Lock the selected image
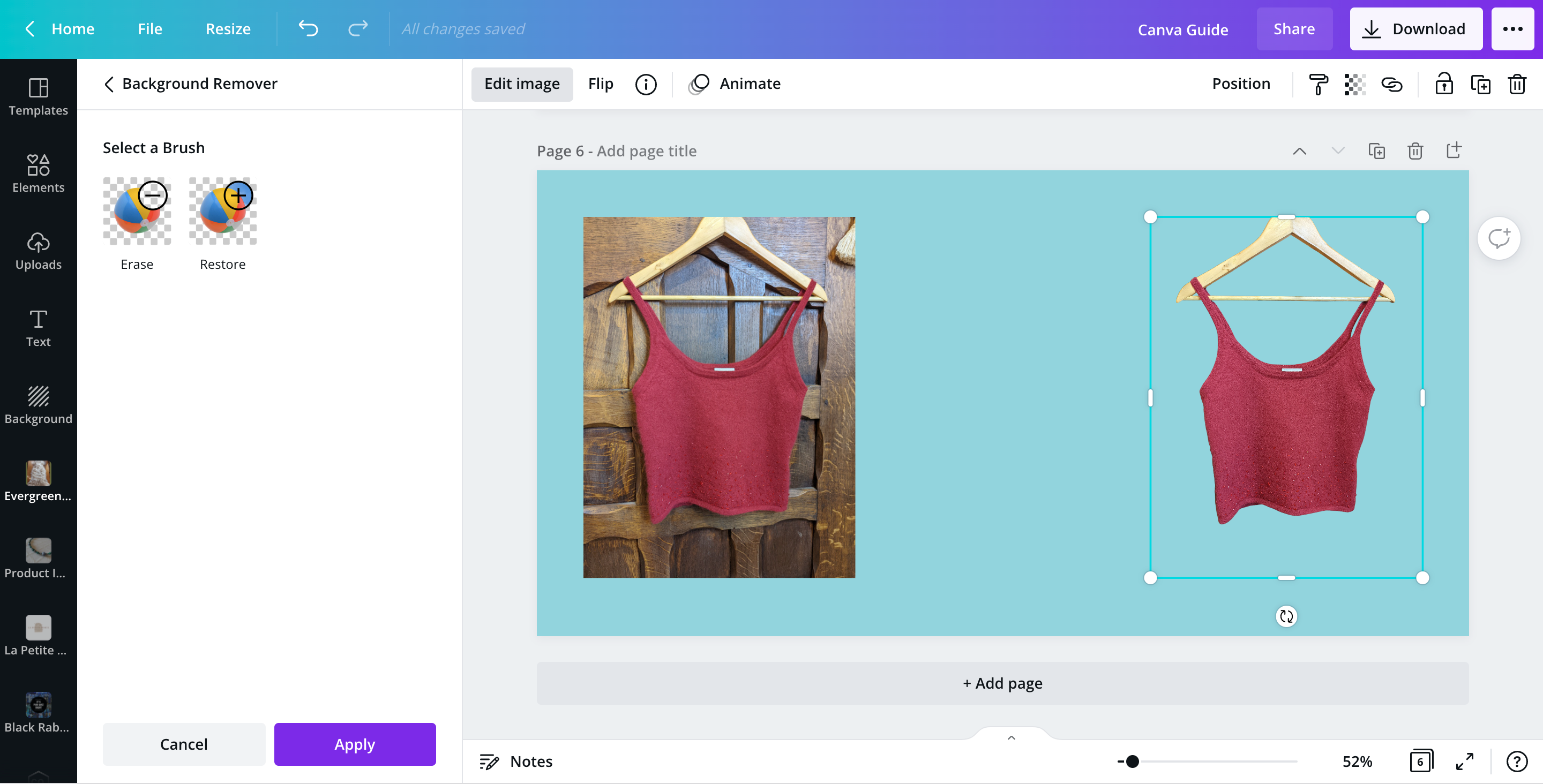Image resolution: width=1543 pixels, height=784 pixels. tap(1445, 84)
